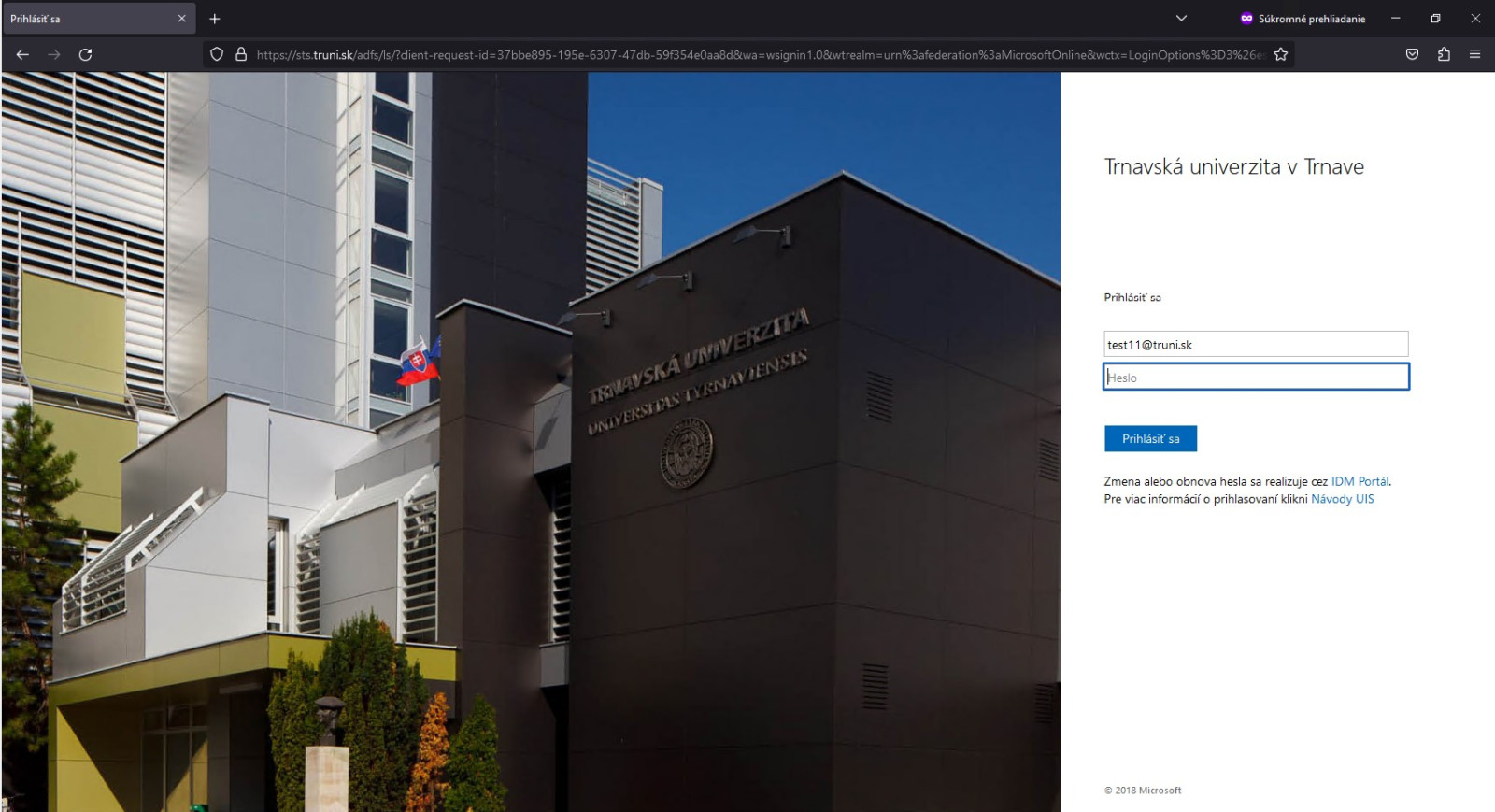
Task: Click the university building background image
Action: 530,442
